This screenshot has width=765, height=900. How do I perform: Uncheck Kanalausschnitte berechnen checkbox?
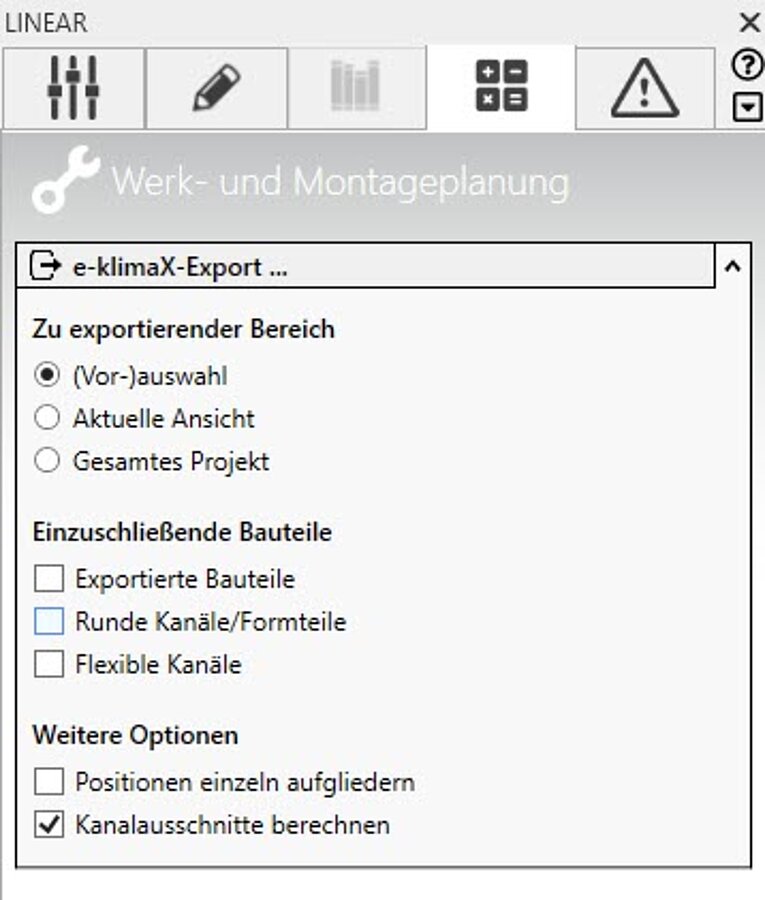click(x=49, y=825)
